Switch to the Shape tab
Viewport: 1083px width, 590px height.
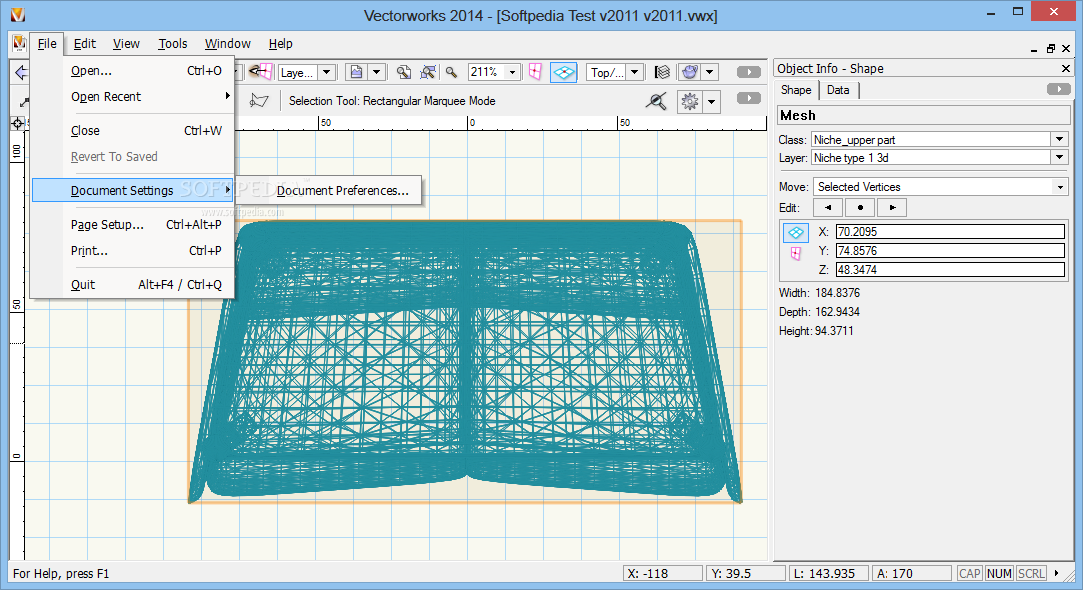[x=796, y=90]
